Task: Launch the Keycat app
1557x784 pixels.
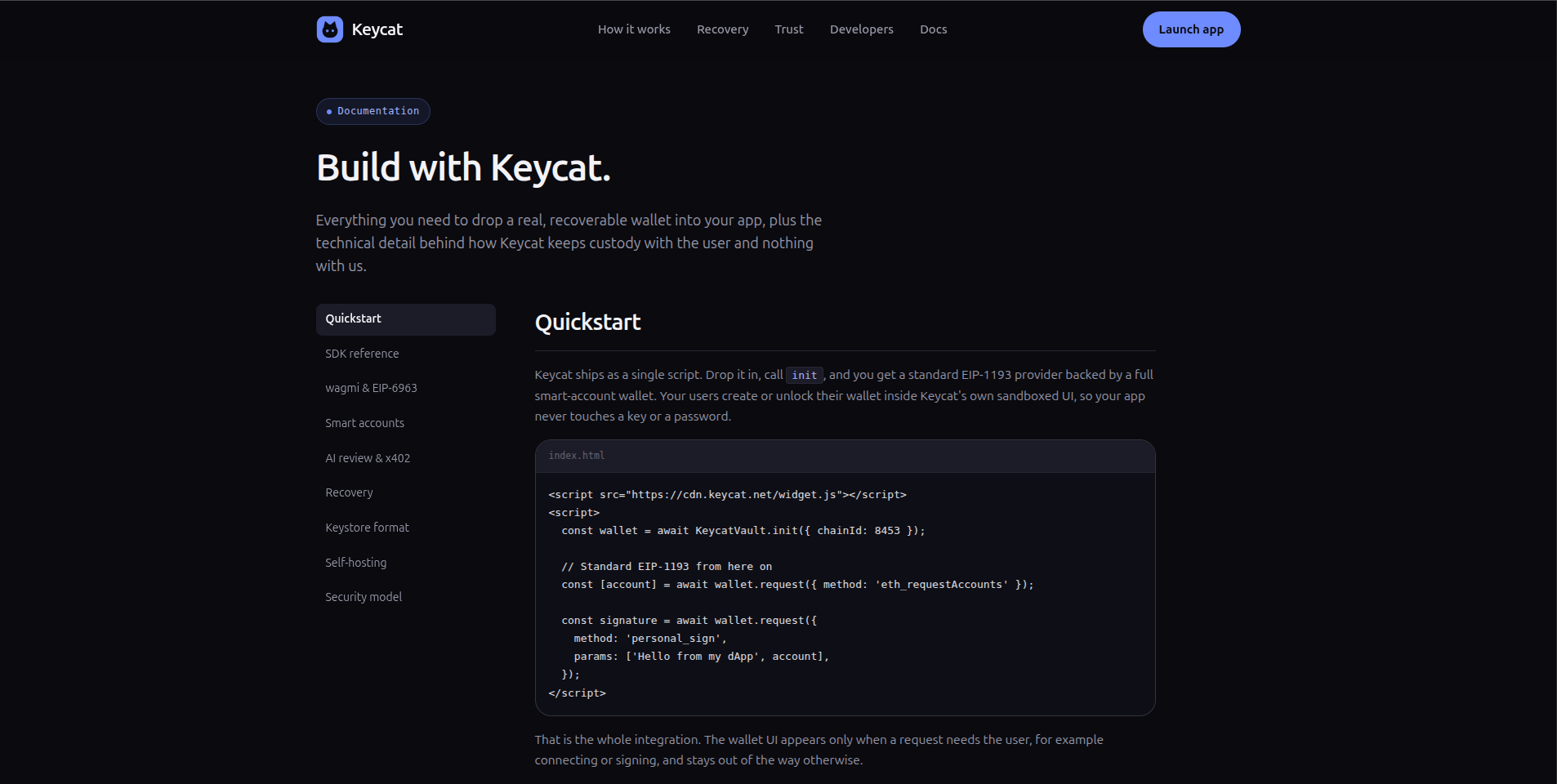Action: click(1191, 29)
